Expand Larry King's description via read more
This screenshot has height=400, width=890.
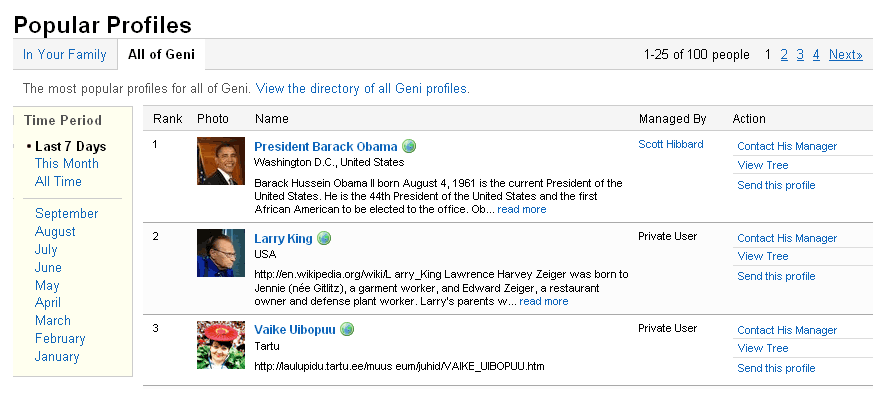coord(543,301)
